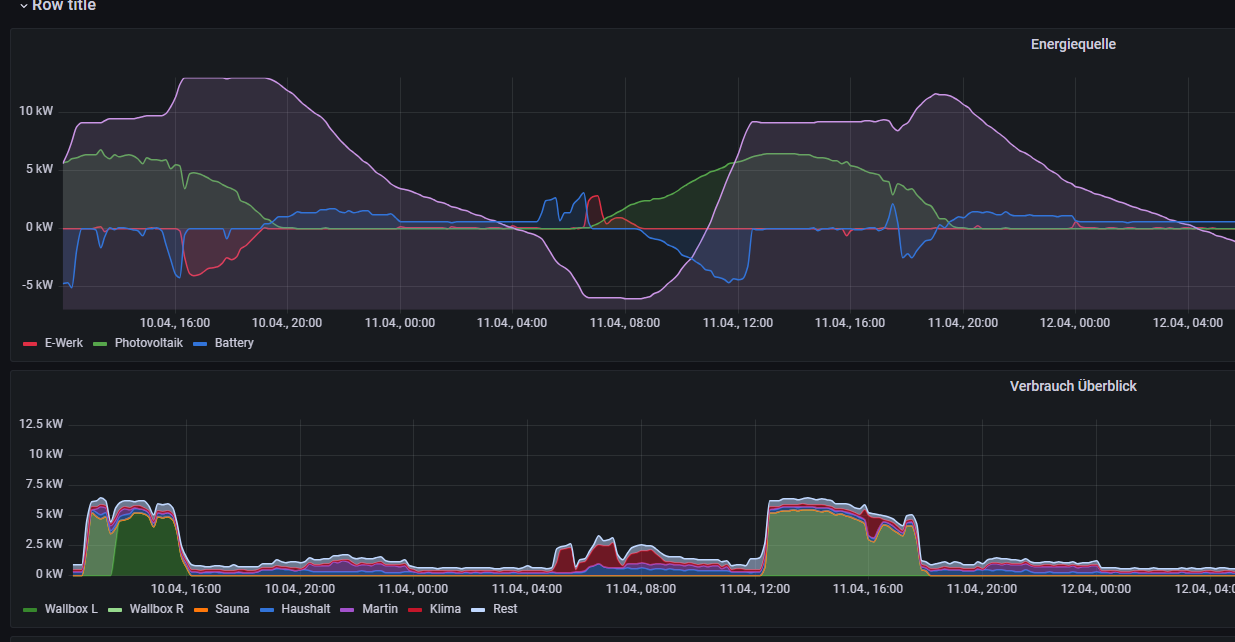This screenshot has height=642, width=1235.
Task: Open the red E-Werk color swatch
Action: pyautogui.click(x=30, y=344)
